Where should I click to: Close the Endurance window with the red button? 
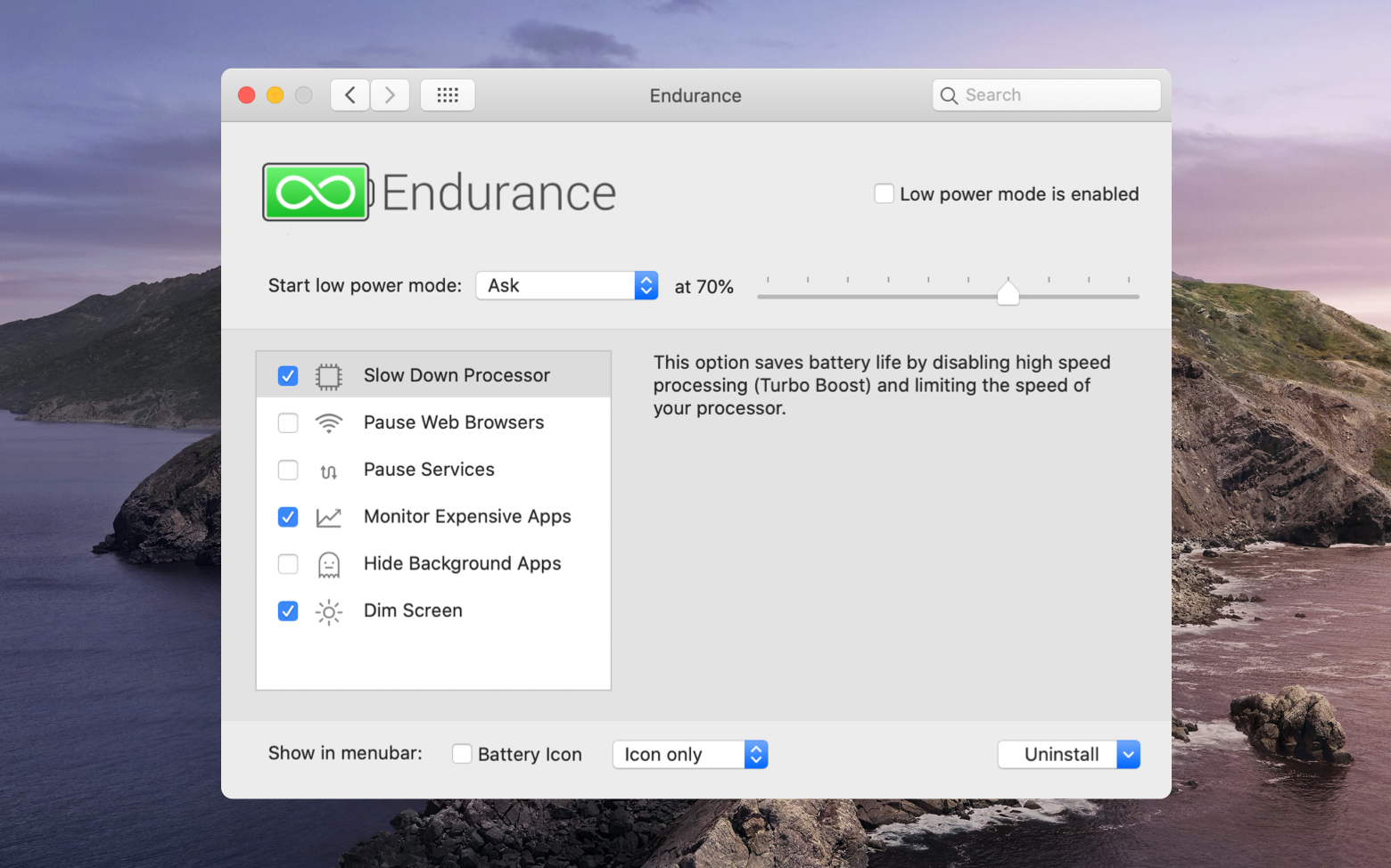(247, 95)
